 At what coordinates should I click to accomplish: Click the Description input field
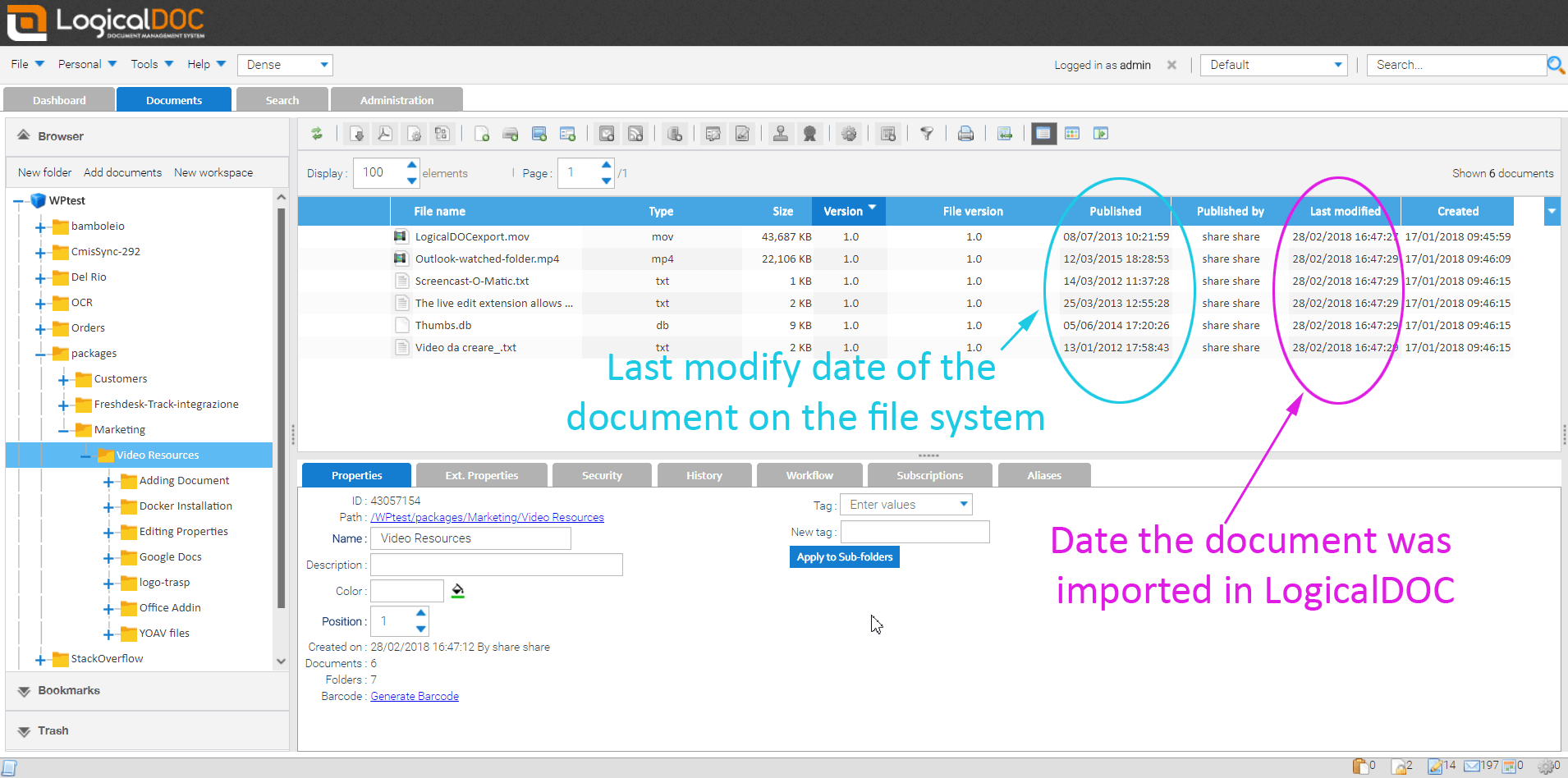pyautogui.click(x=497, y=565)
